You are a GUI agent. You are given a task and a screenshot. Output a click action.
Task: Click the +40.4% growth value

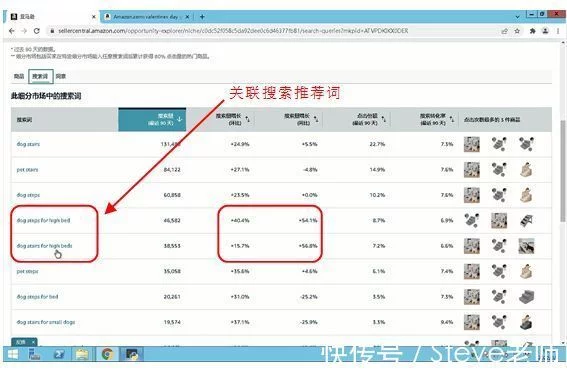click(240, 220)
